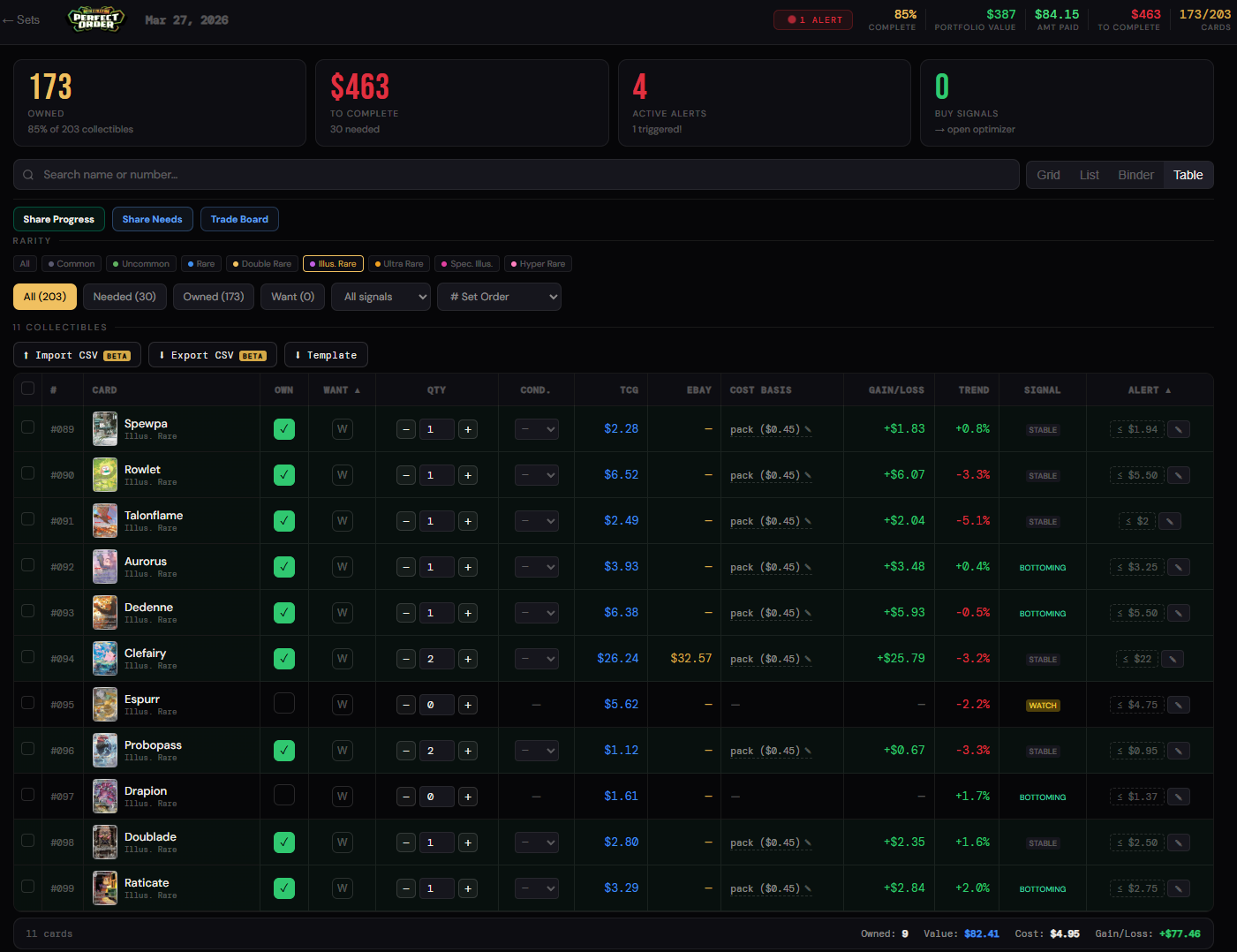Select the row checkbox for Spewpa

pyautogui.click(x=27, y=427)
